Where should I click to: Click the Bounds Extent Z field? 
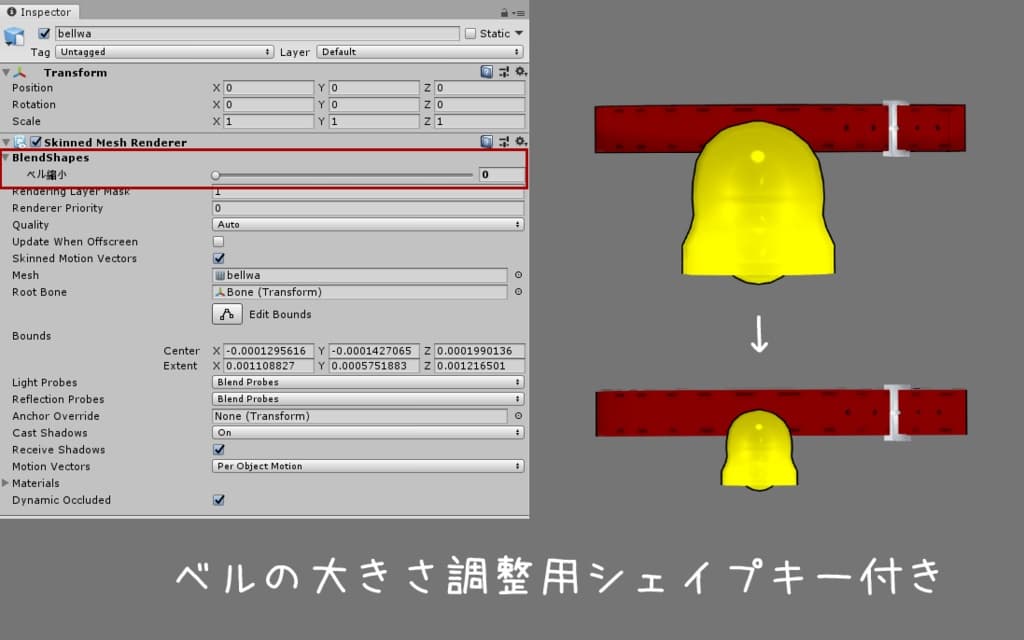pos(479,366)
